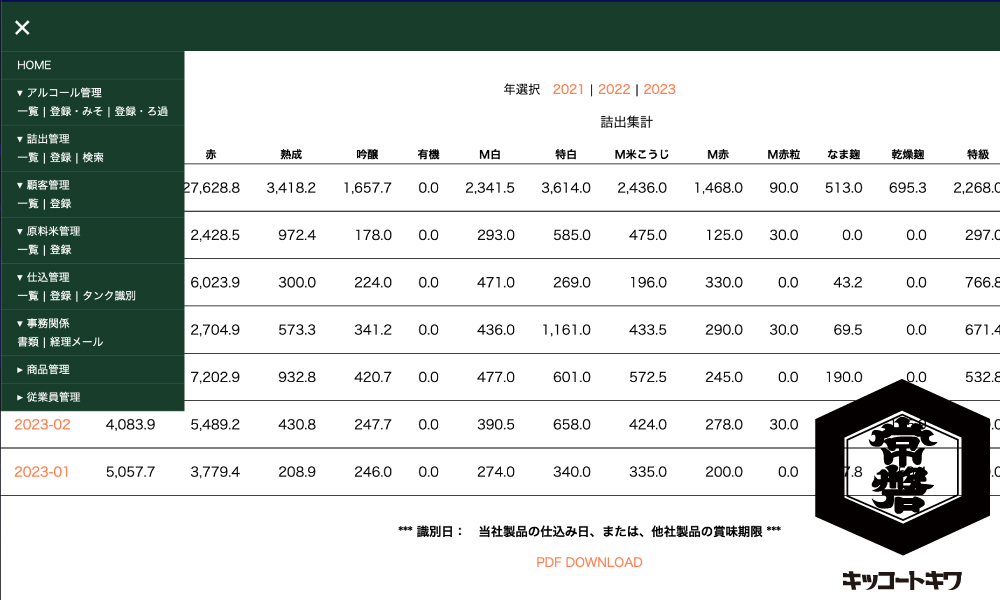Click the PDF DOWNLOAD link
The height and width of the screenshot is (600, 1000).
tap(589, 562)
